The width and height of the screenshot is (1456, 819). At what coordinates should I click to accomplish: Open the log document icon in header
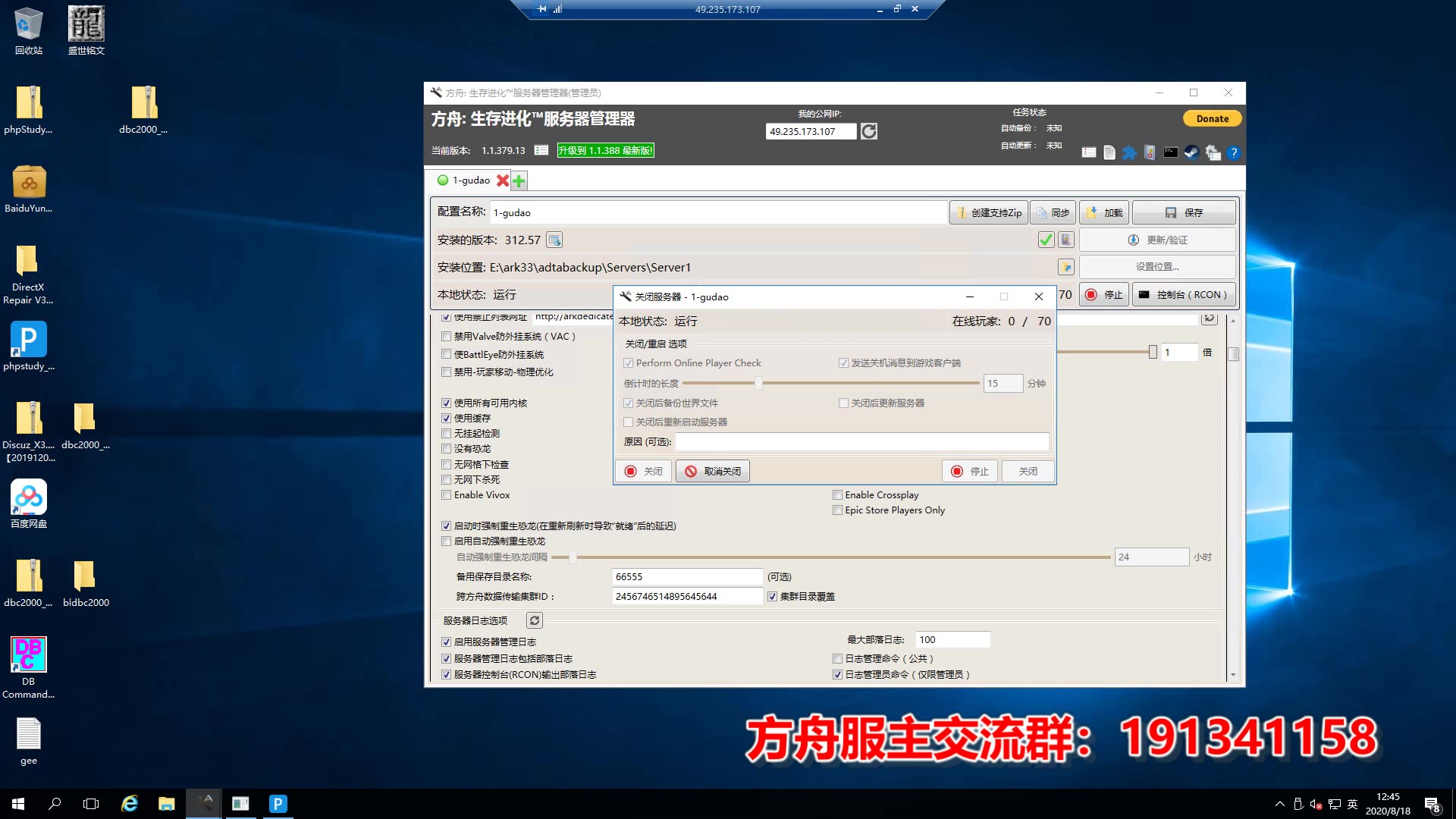pyautogui.click(x=1109, y=152)
